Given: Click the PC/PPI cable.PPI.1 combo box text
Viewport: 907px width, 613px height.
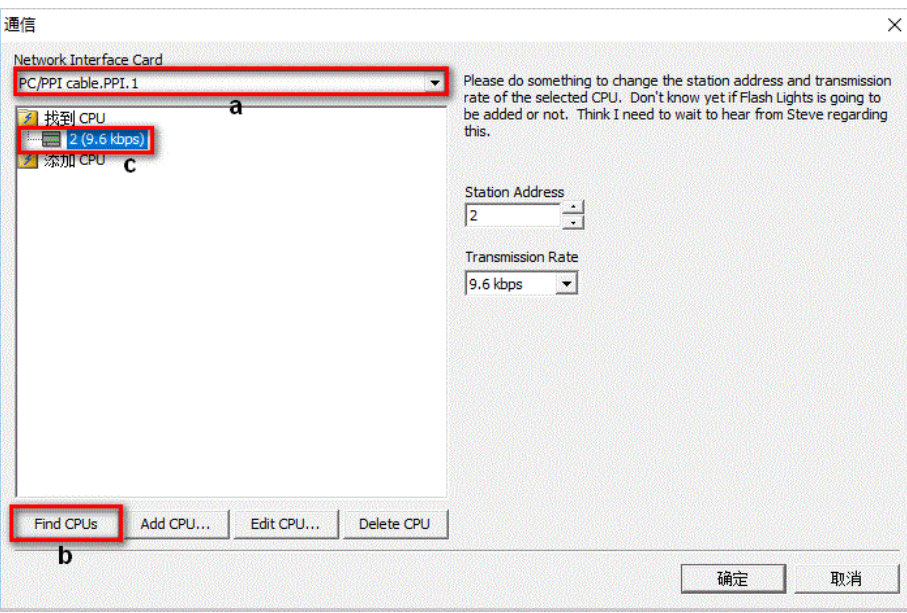Looking at the screenshot, I should coord(78,83).
